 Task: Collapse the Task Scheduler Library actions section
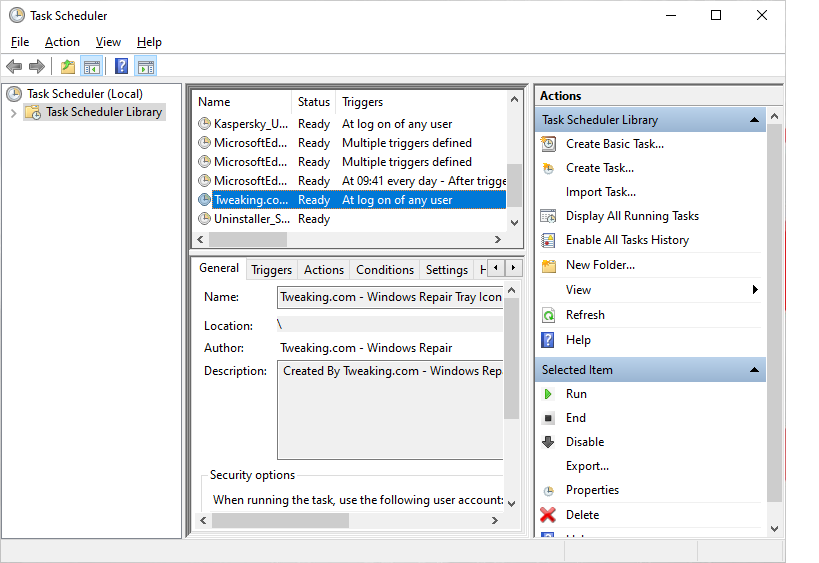click(754, 120)
